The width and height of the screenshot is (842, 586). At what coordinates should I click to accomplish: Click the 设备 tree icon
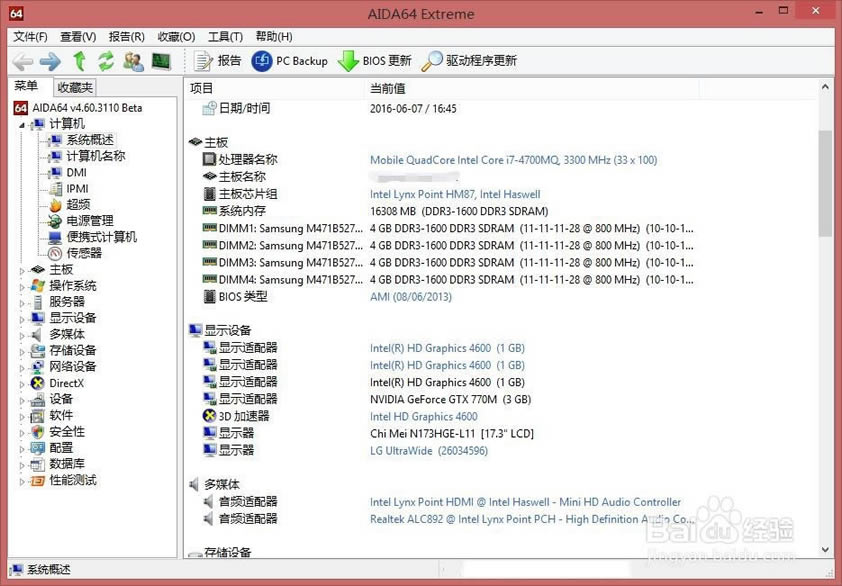coord(38,399)
